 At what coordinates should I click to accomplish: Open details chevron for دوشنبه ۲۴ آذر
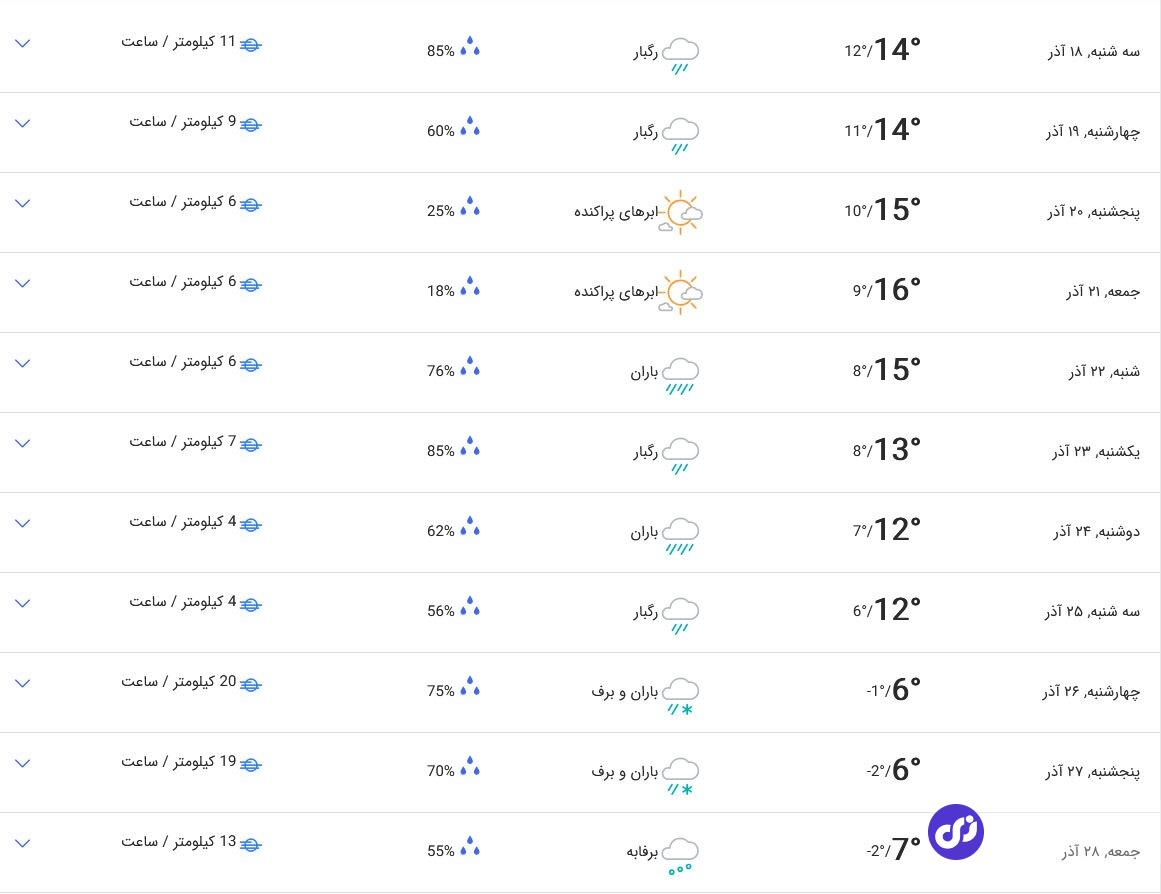(23, 523)
